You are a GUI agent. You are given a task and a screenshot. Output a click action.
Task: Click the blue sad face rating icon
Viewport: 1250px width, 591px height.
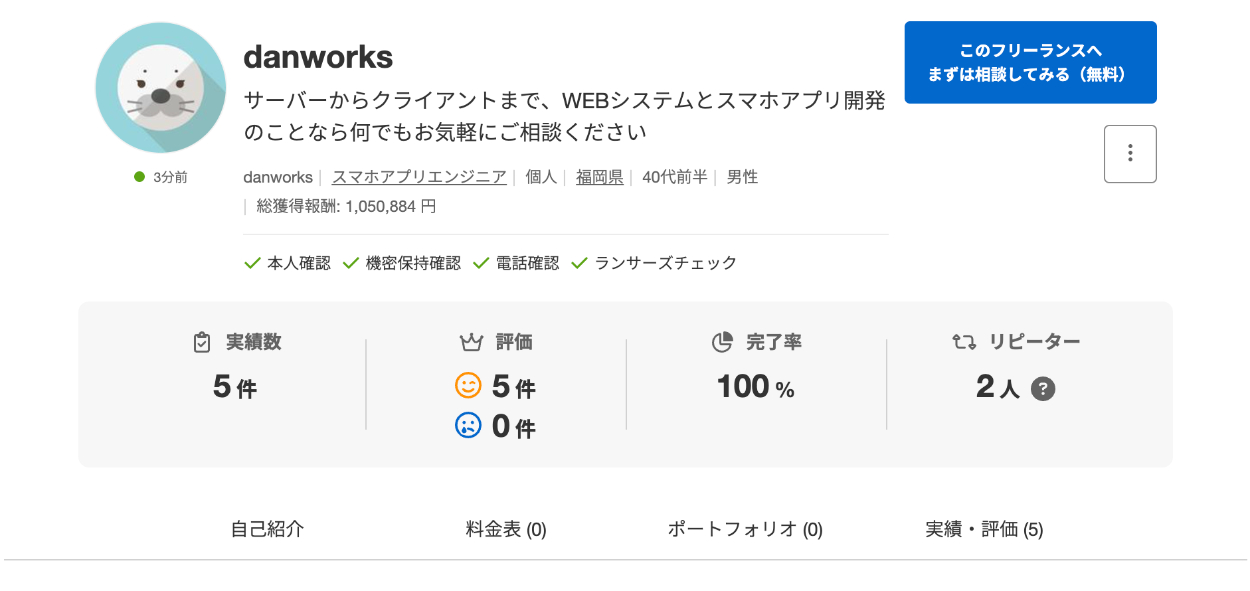click(x=468, y=426)
